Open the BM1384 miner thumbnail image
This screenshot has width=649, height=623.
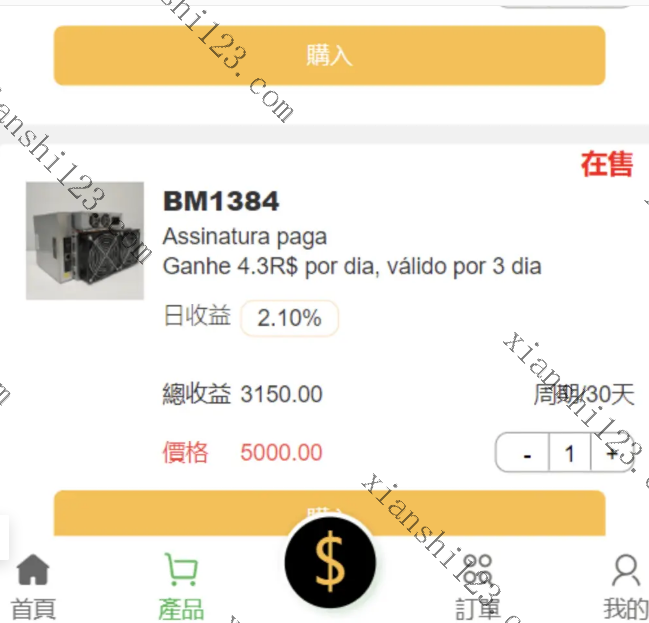pyautogui.click(x=85, y=241)
